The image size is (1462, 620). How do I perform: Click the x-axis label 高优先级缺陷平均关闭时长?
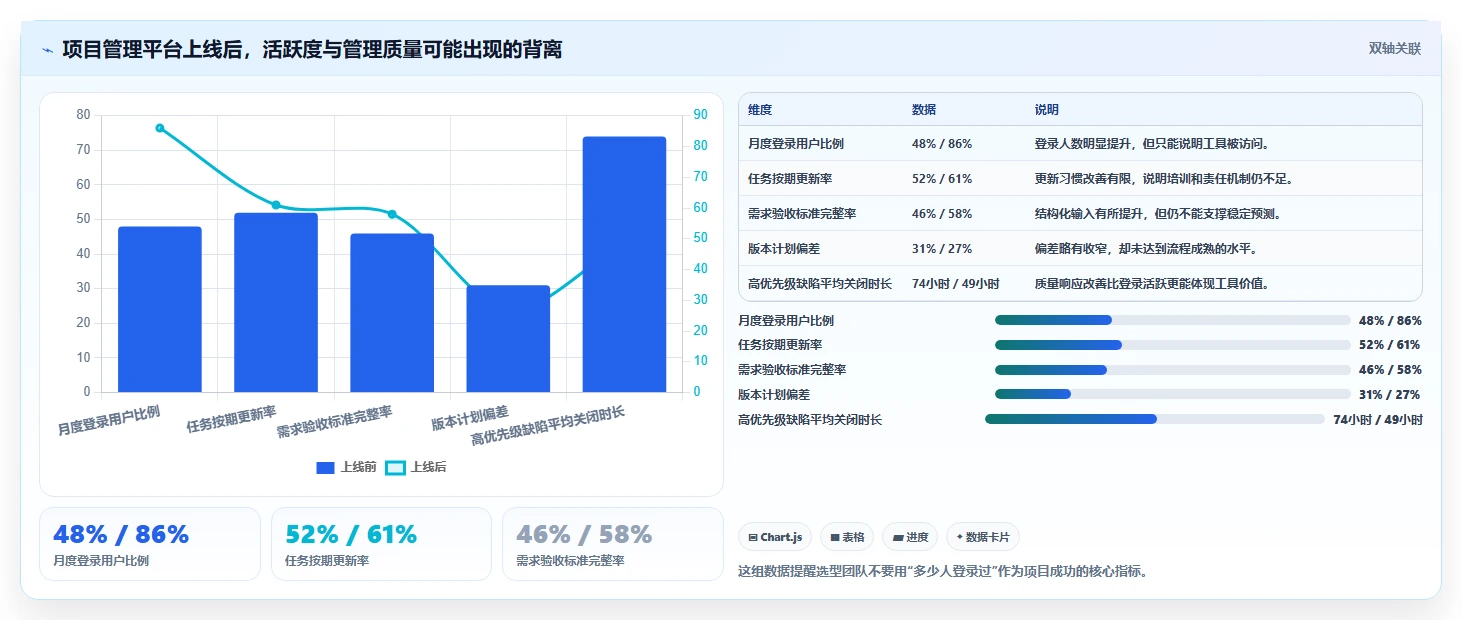coord(547,426)
